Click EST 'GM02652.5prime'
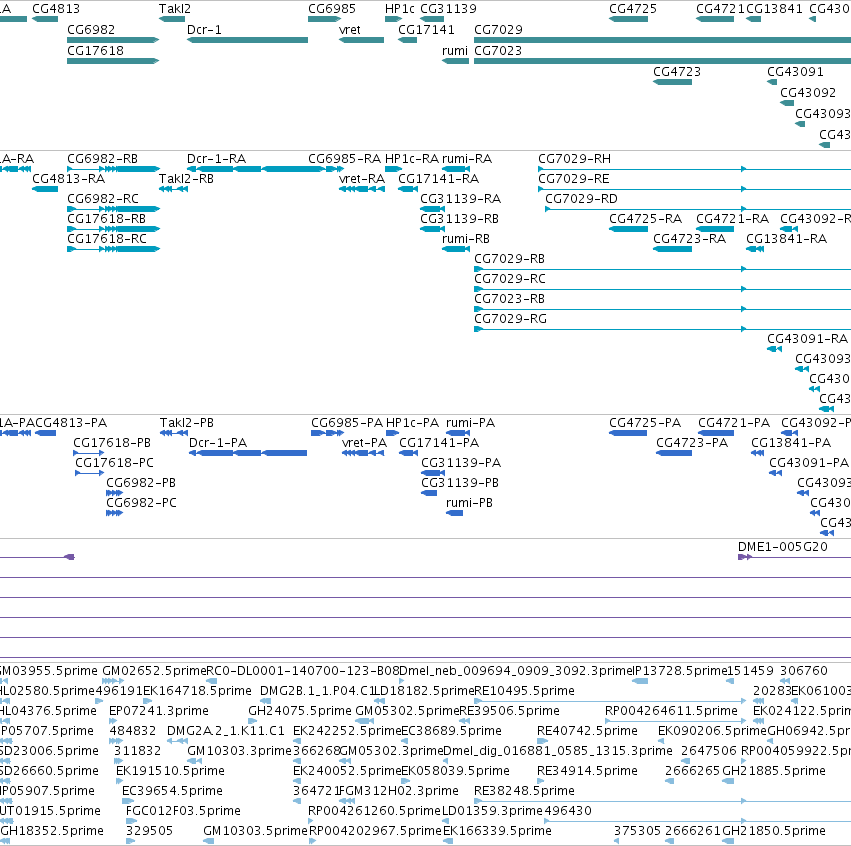Screen dimensions: 851x846 (154, 671)
